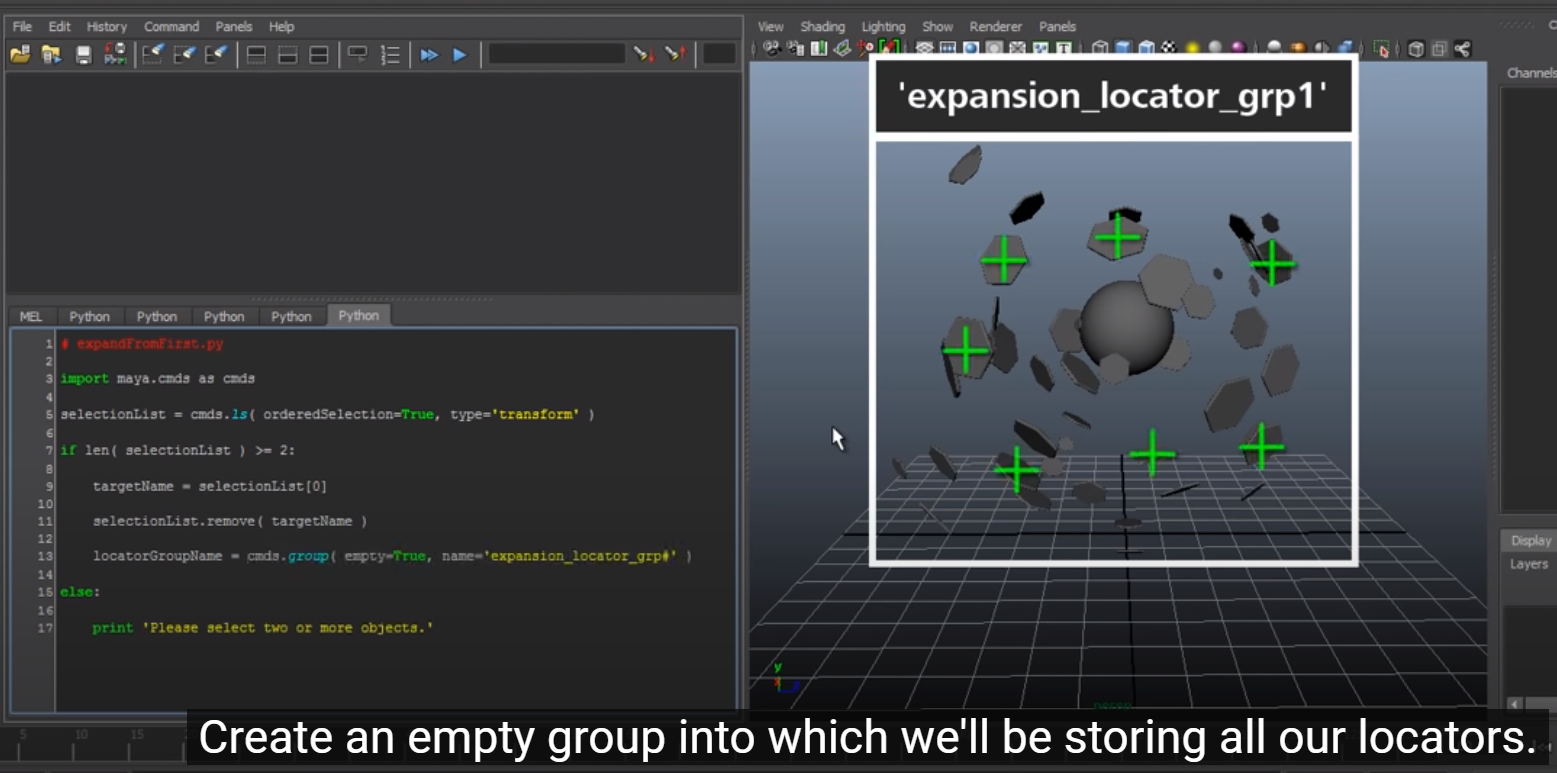
Task: Click the layer panel scroll left arrow
Action: (x=1515, y=704)
